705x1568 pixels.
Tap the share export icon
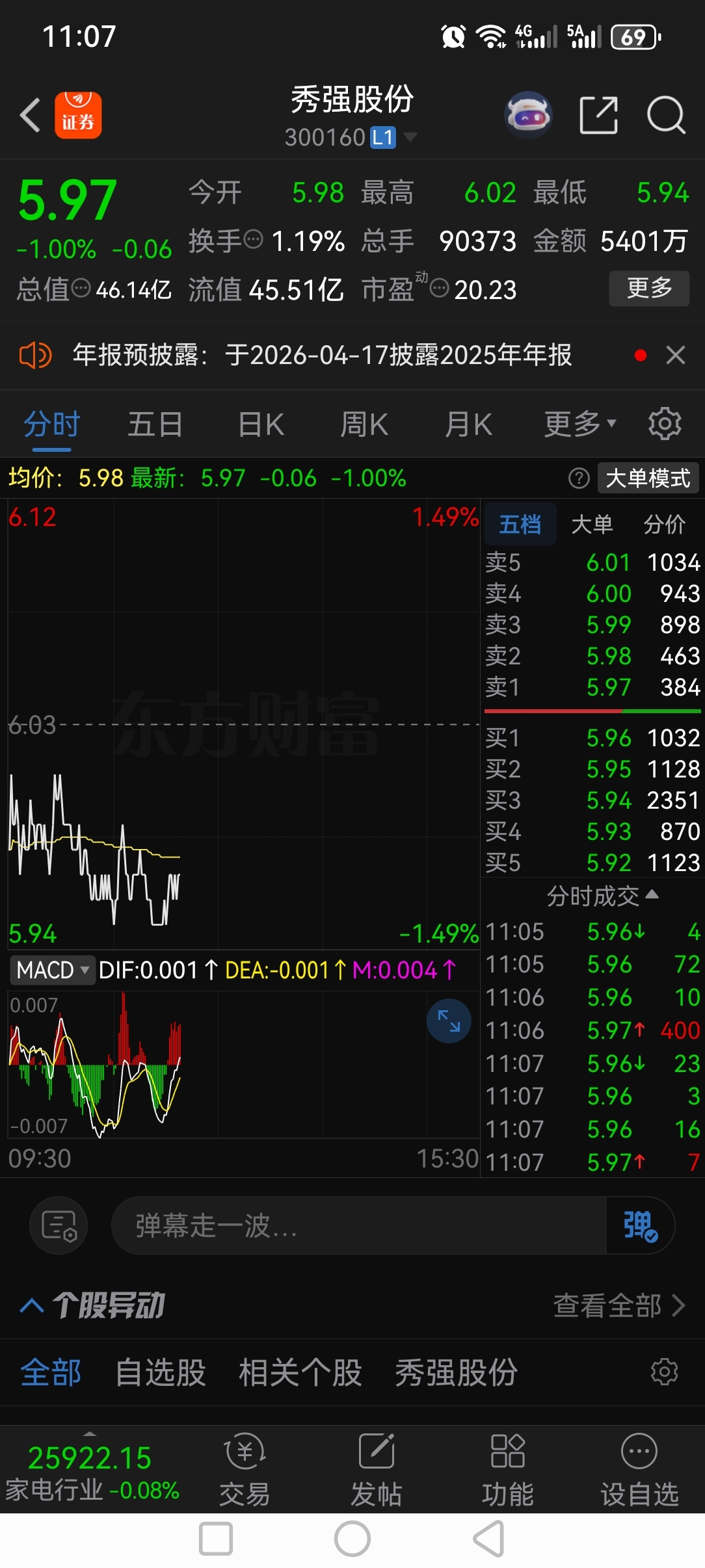598,115
